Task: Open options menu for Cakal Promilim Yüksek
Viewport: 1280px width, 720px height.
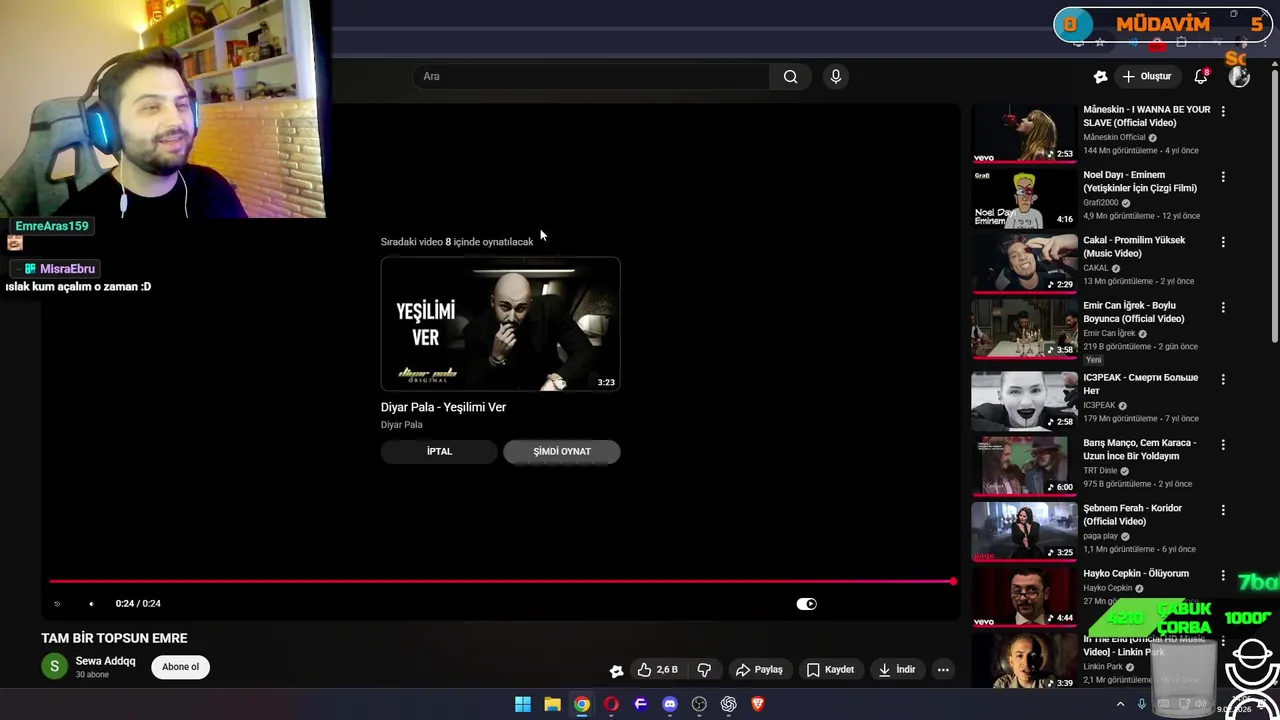Action: [x=1223, y=242]
